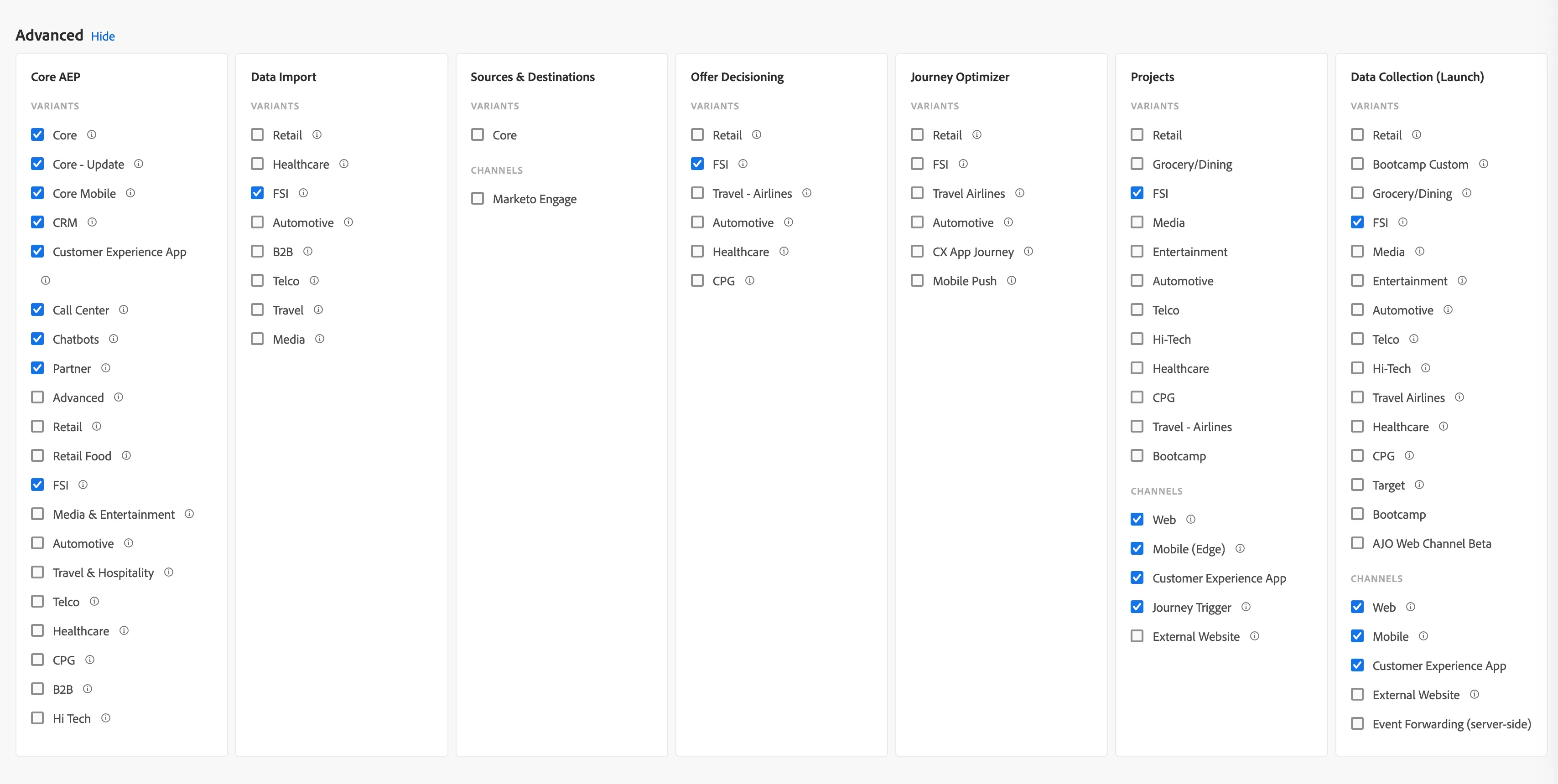Click info icon next to External Website in Data Collection

(x=1474, y=695)
